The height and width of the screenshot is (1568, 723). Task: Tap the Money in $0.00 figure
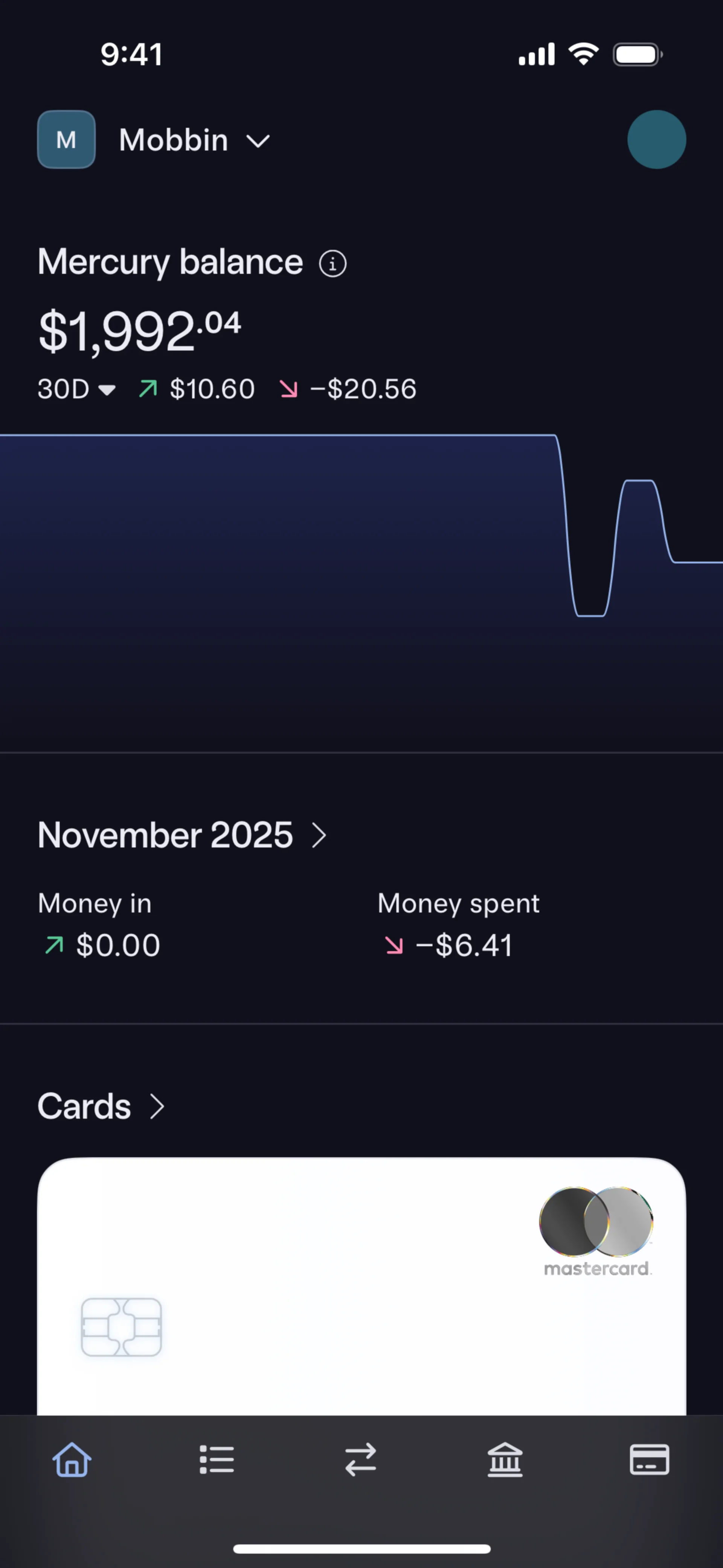pos(117,945)
